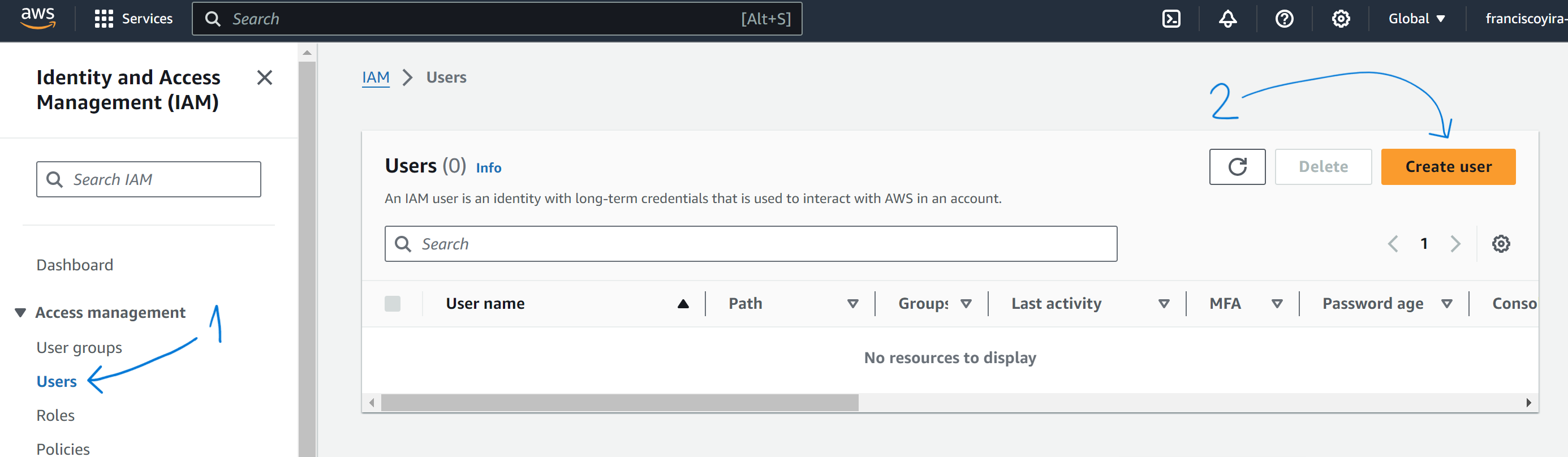Open the AWS home logo
This screenshot has height=457, width=1568.
tap(38, 18)
